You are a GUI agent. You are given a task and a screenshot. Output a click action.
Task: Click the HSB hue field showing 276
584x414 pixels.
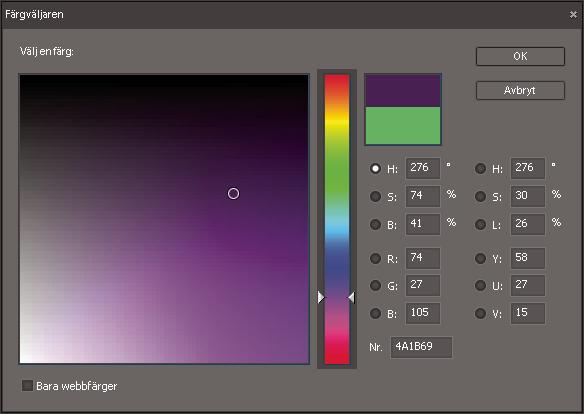click(423, 168)
